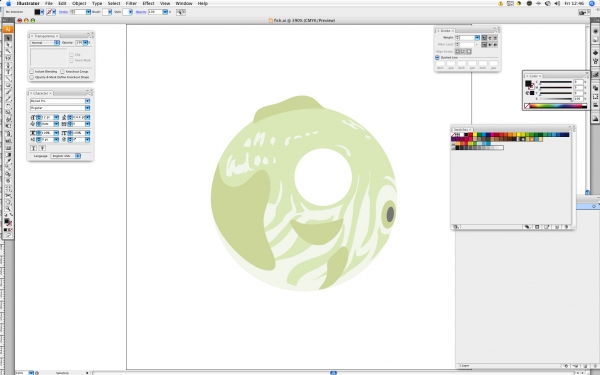This screenshot has width=600, height=375.
Task: Select the Scissors tool
Action: click(8, 195)
